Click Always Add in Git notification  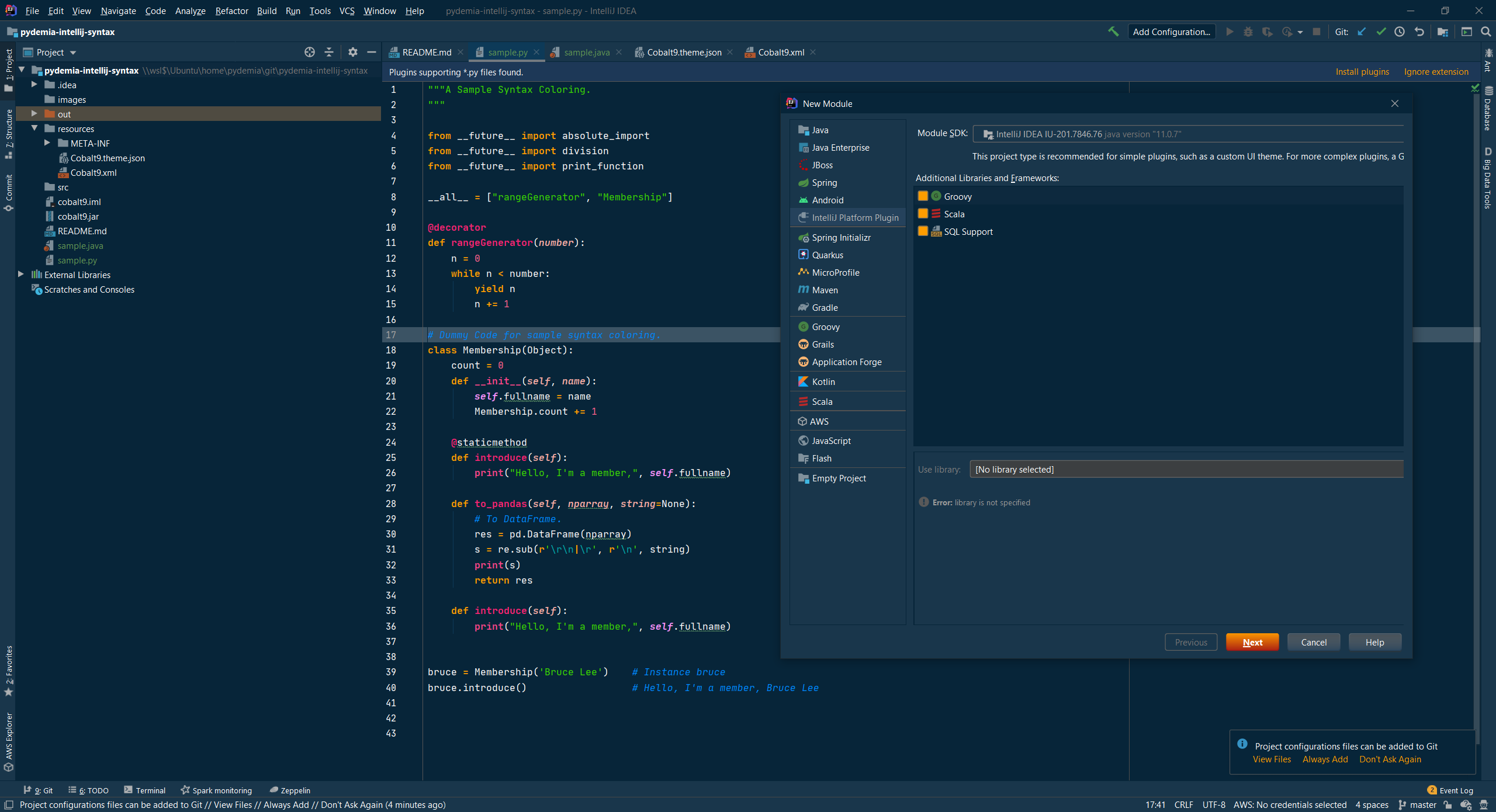coord(1325,759)
